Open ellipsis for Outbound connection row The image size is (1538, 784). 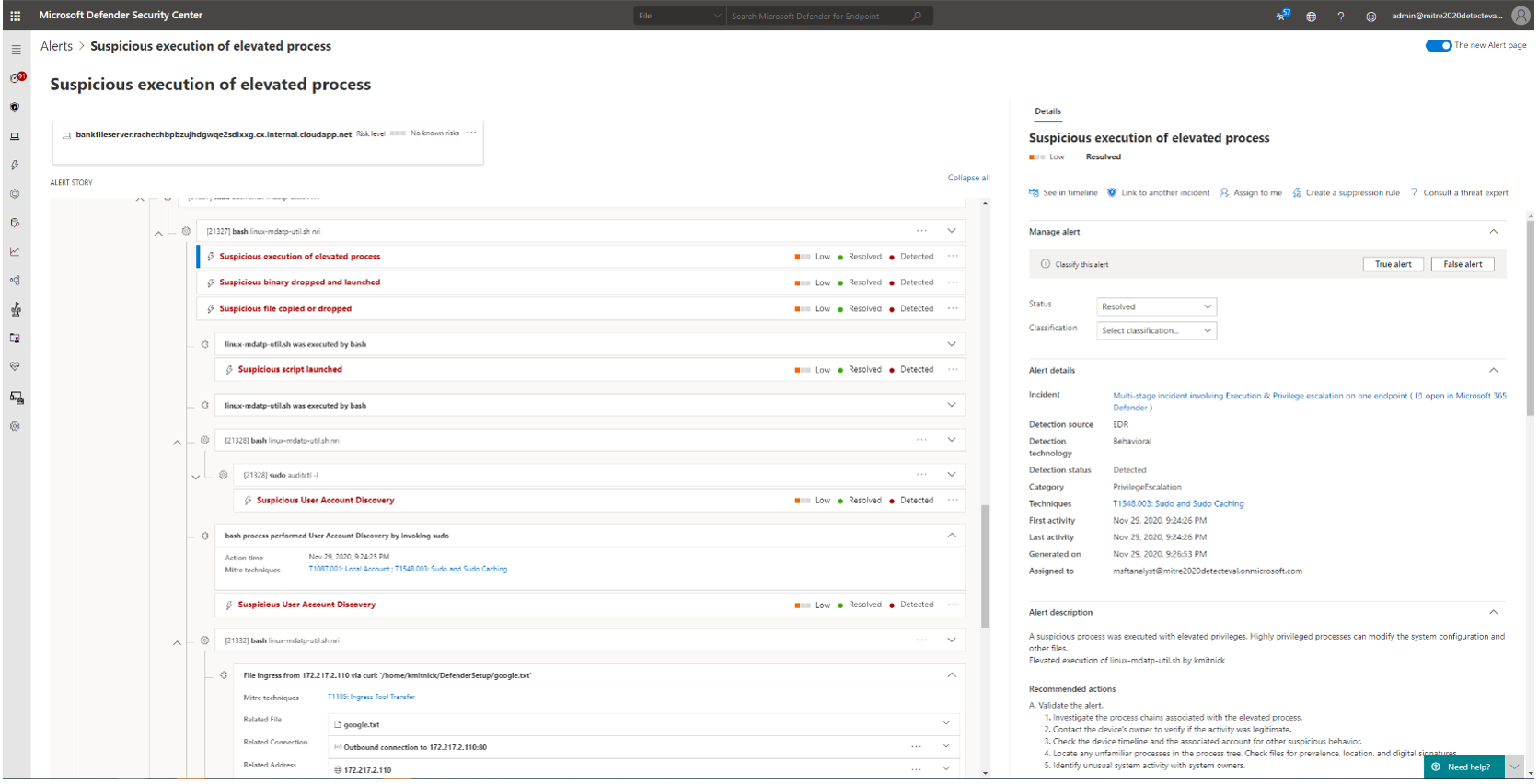916,746
